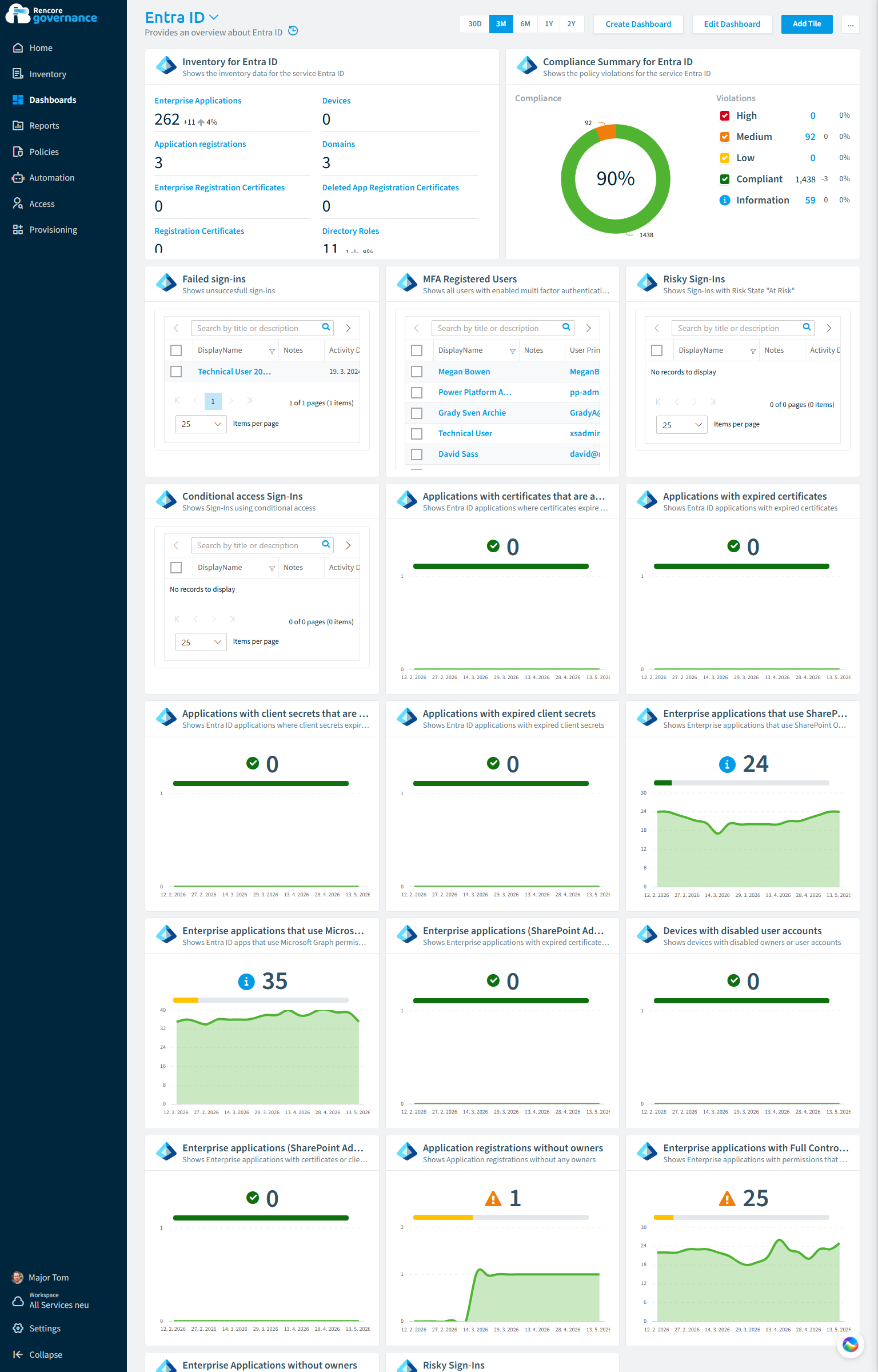Select the 3M time range
Viewport: 878px width, 1372px height.
coord(501,24)
